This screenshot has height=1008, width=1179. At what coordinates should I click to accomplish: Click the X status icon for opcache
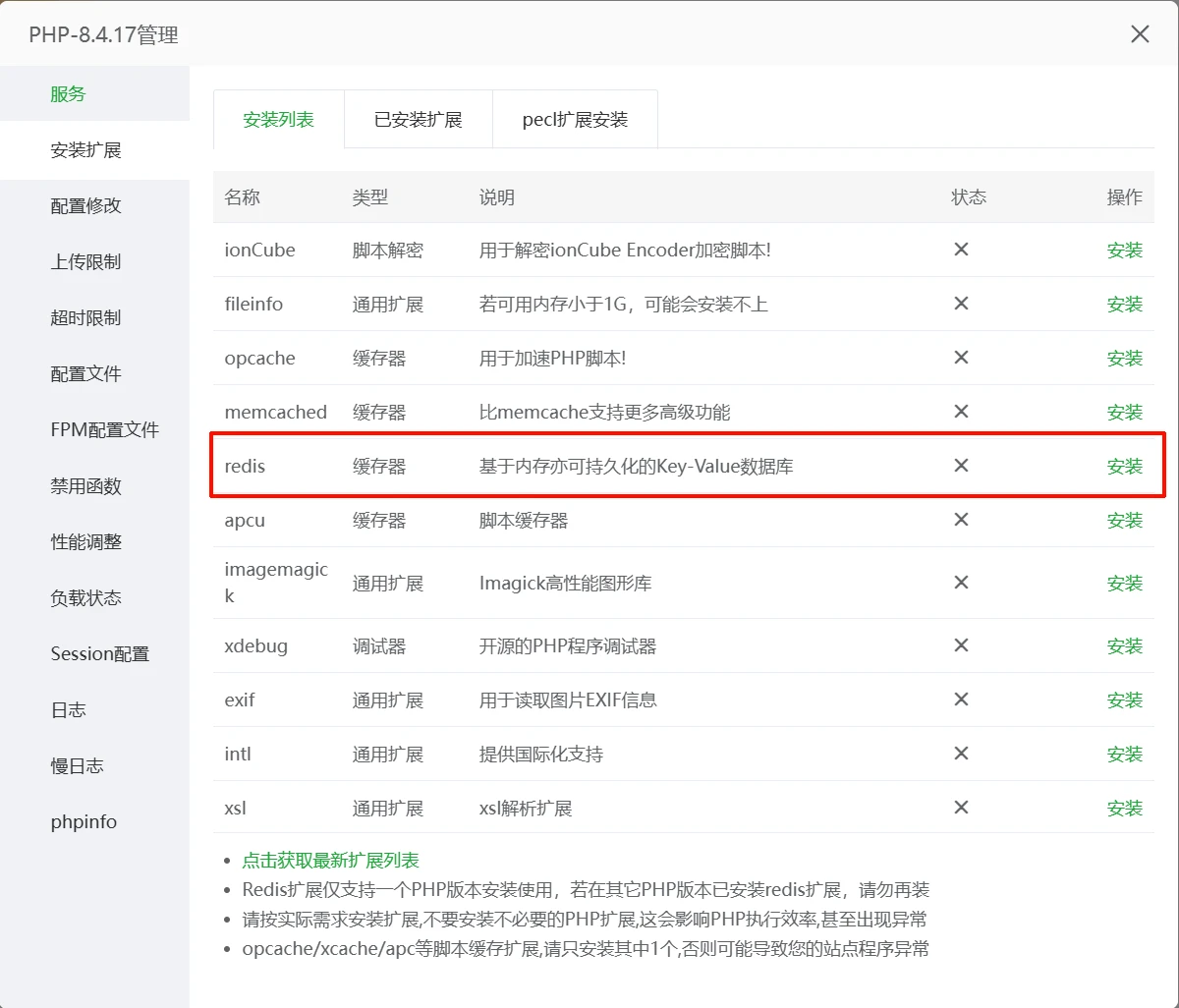tap(961, 358)
